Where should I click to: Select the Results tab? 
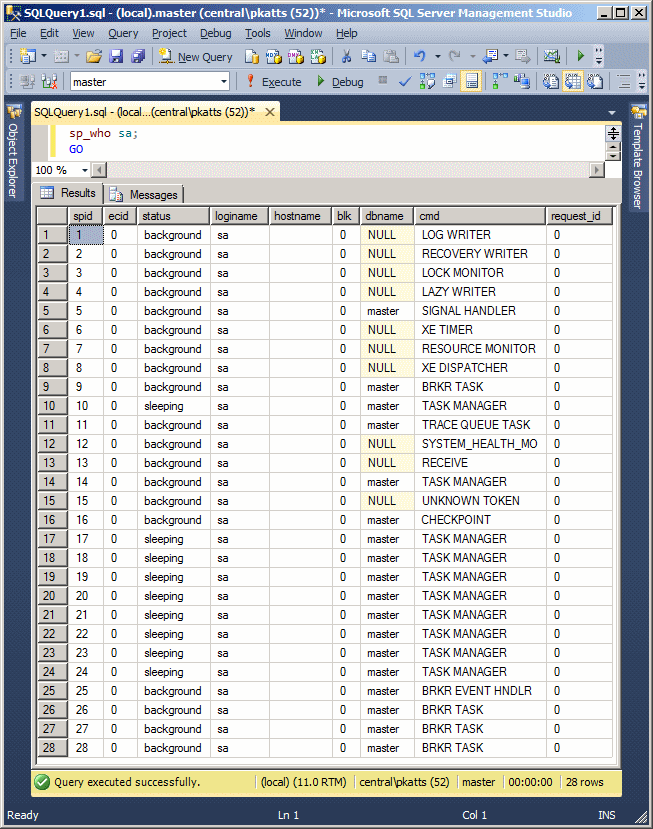point(68,193)
